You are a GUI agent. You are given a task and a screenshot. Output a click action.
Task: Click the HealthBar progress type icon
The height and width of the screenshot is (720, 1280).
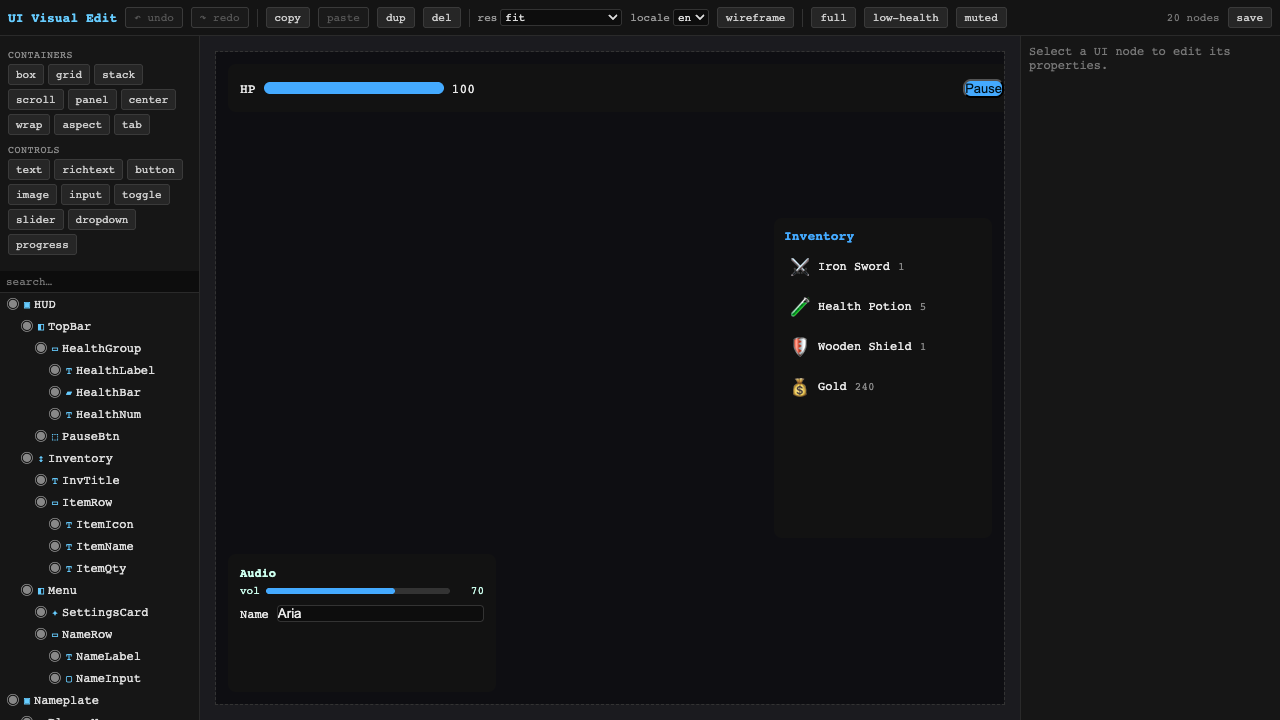click(x=69, y=393)
